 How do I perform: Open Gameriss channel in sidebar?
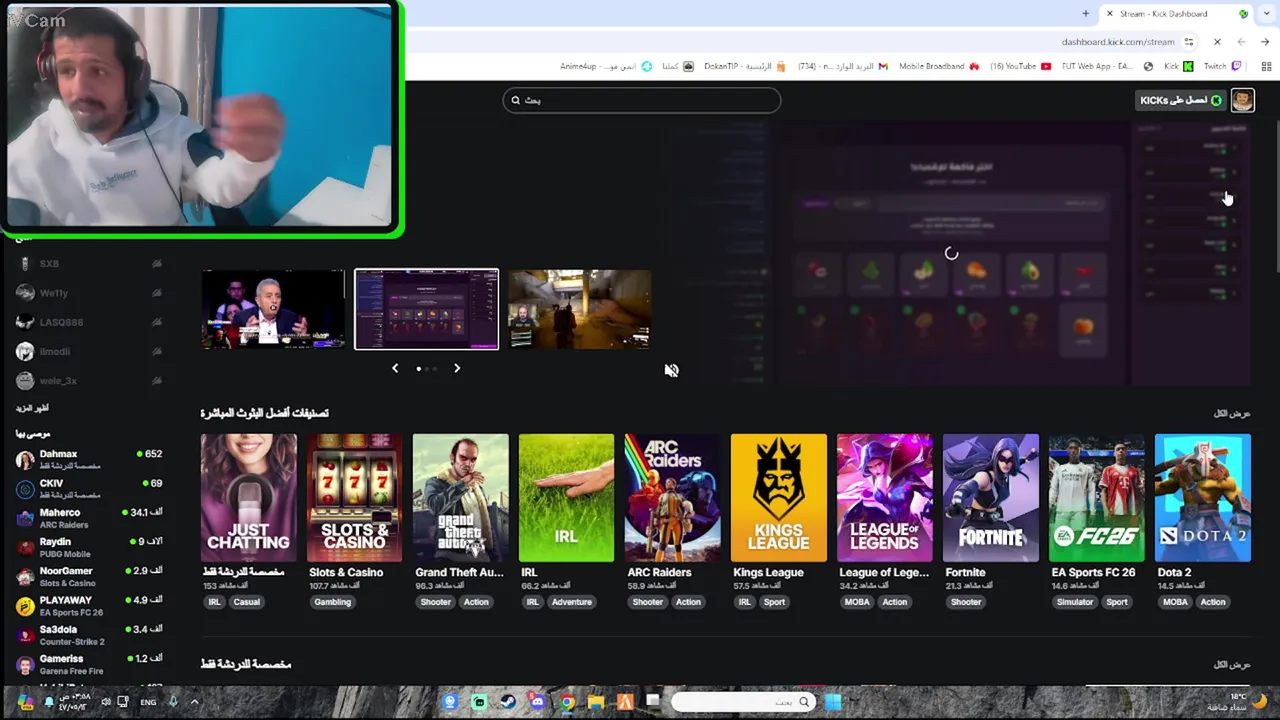click(88, 664)
